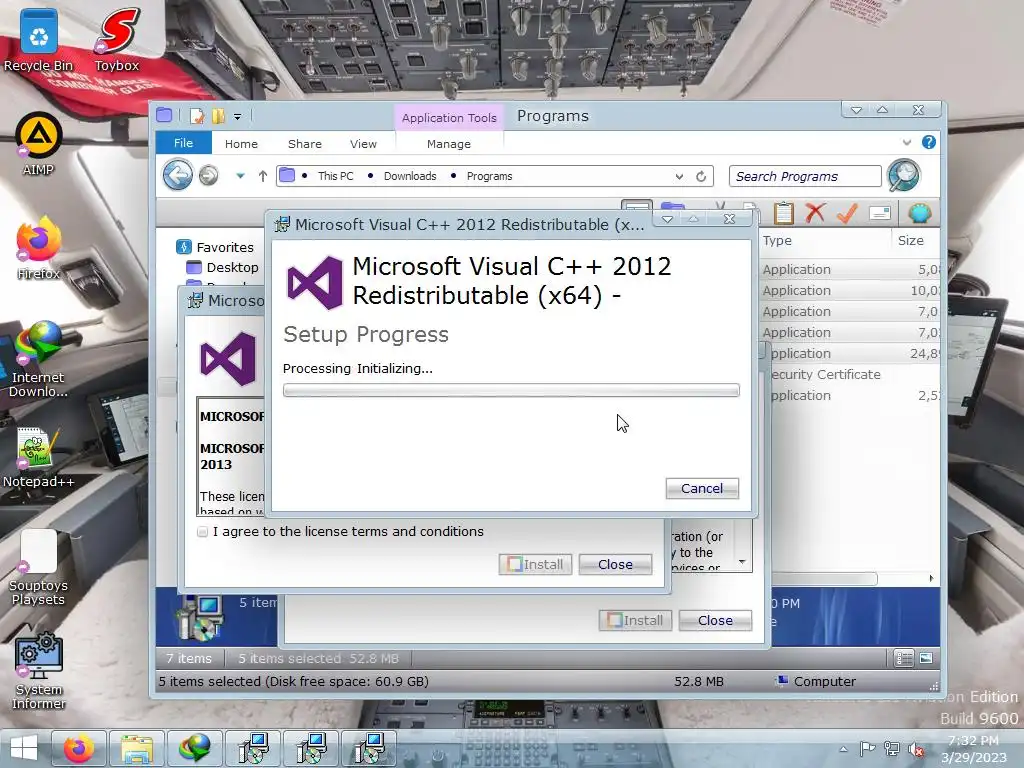Check 'I agree to the license terms' checkbox

point(202,532)
